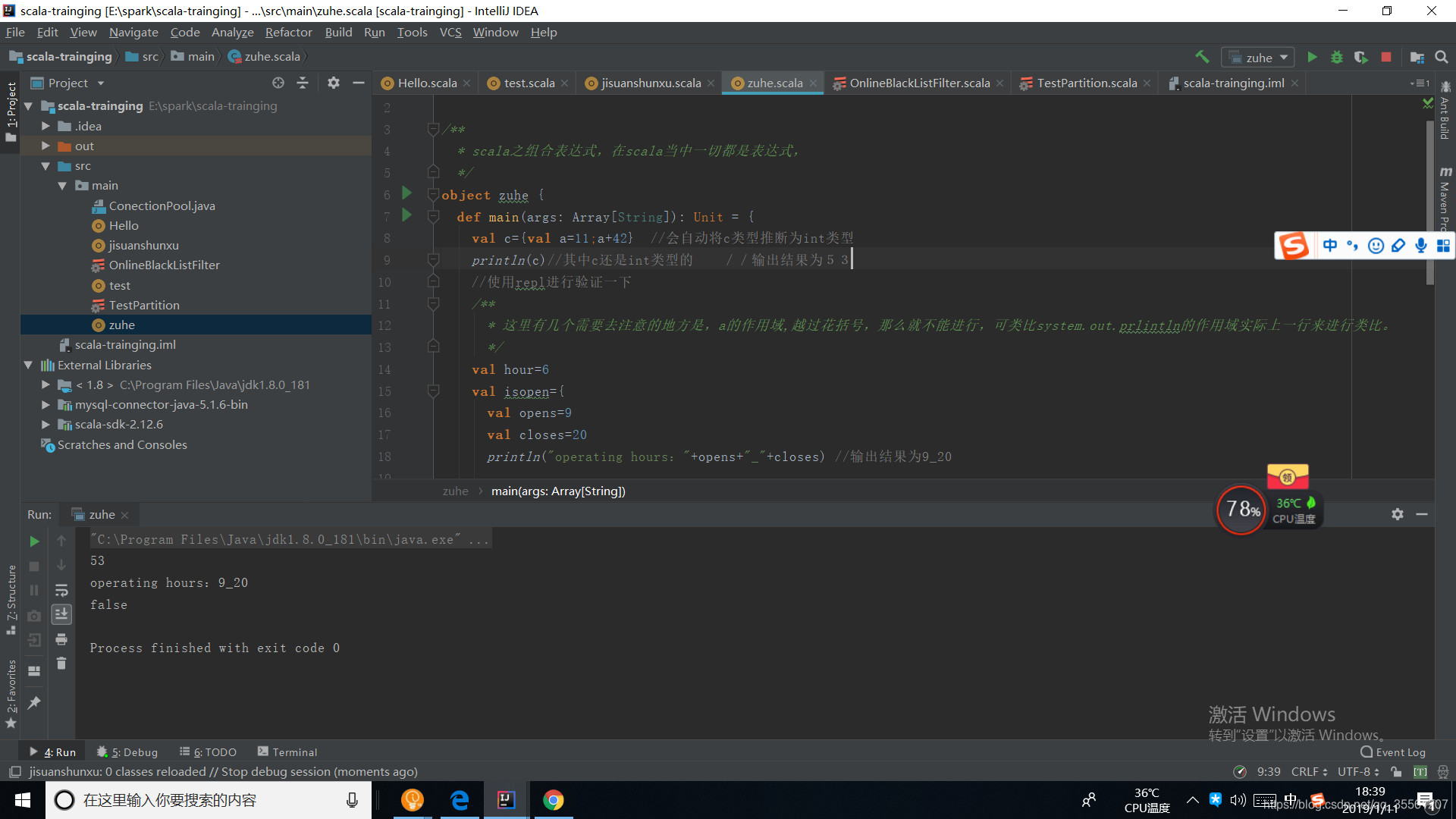
Task: Click the stop icon in Run panel
Action: click(34, 566)
